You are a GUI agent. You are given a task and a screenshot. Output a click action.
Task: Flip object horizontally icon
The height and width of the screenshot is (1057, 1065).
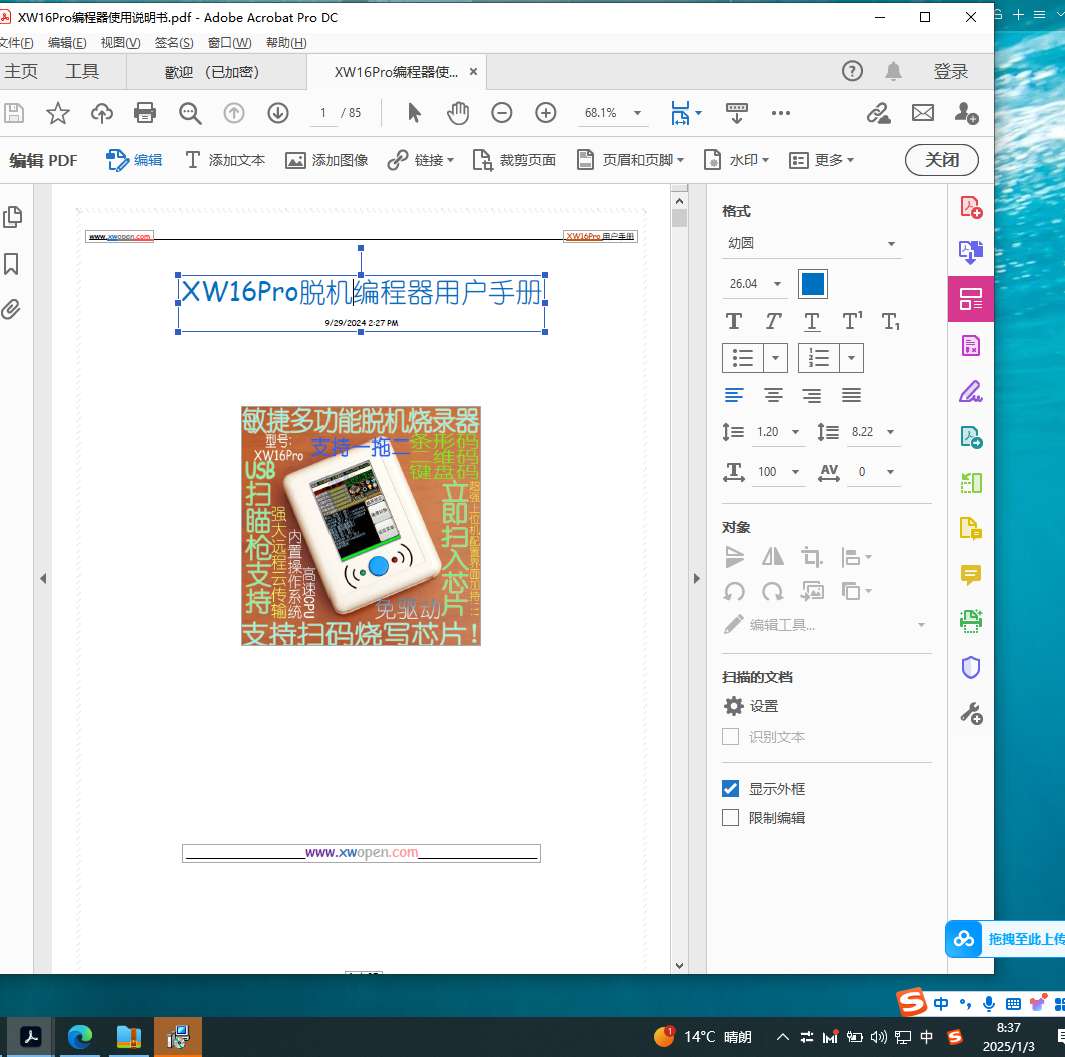[773, 557]
